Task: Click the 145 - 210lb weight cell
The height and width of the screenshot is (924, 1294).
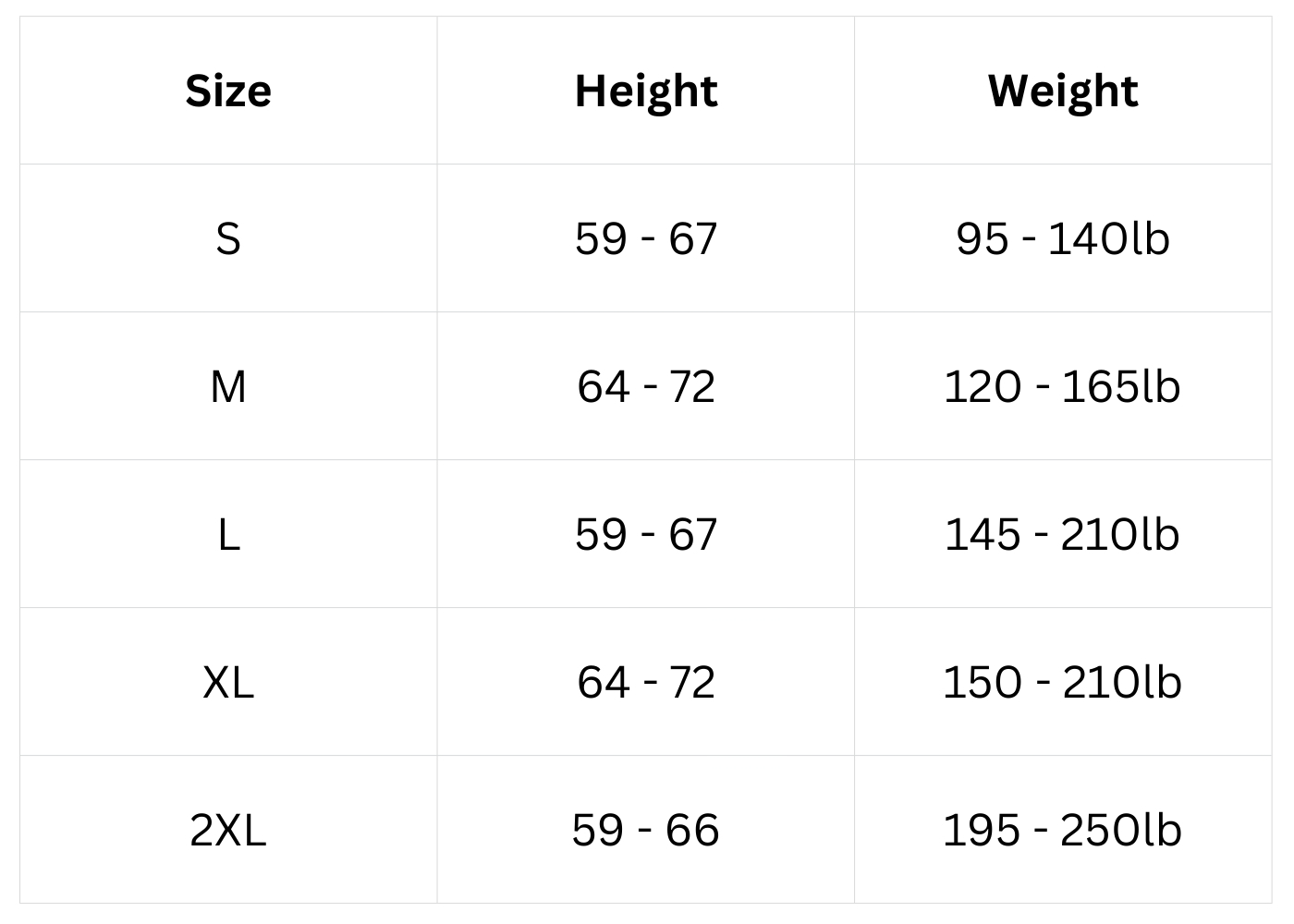Action: pyautogui.click(x=1063, y=534)
